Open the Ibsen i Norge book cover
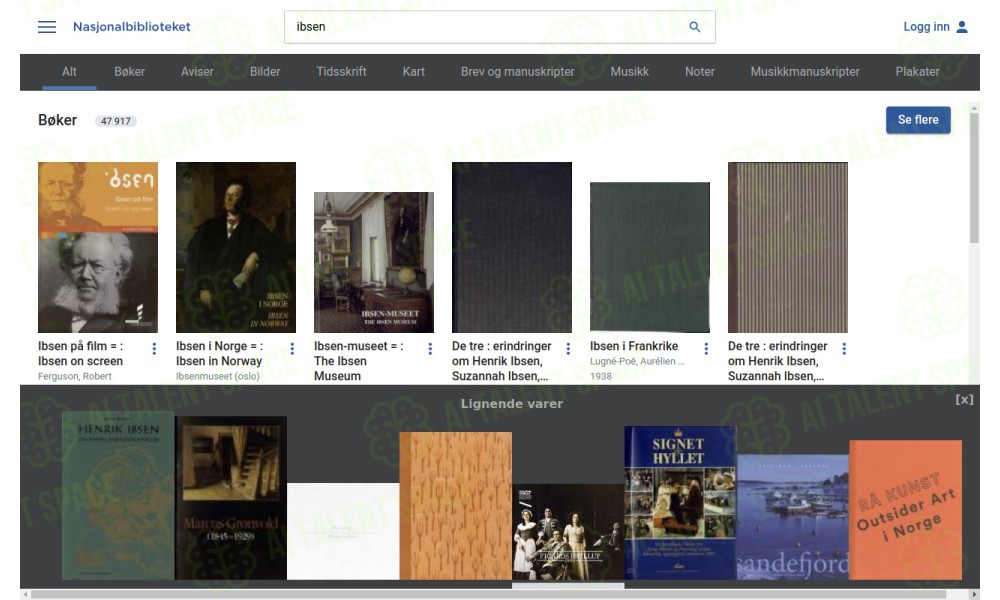Screen dimensions: 1000x600 click(x=236, y=247)
